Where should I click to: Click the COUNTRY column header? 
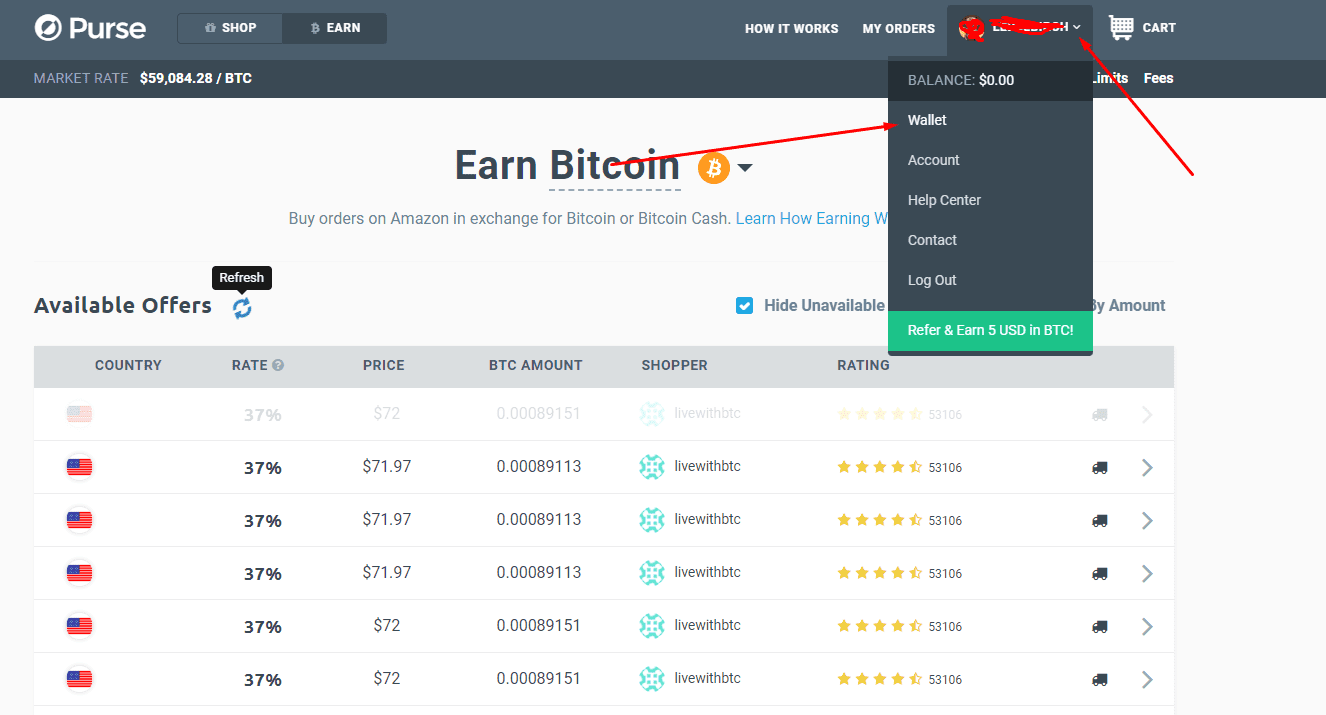(128, 366)
